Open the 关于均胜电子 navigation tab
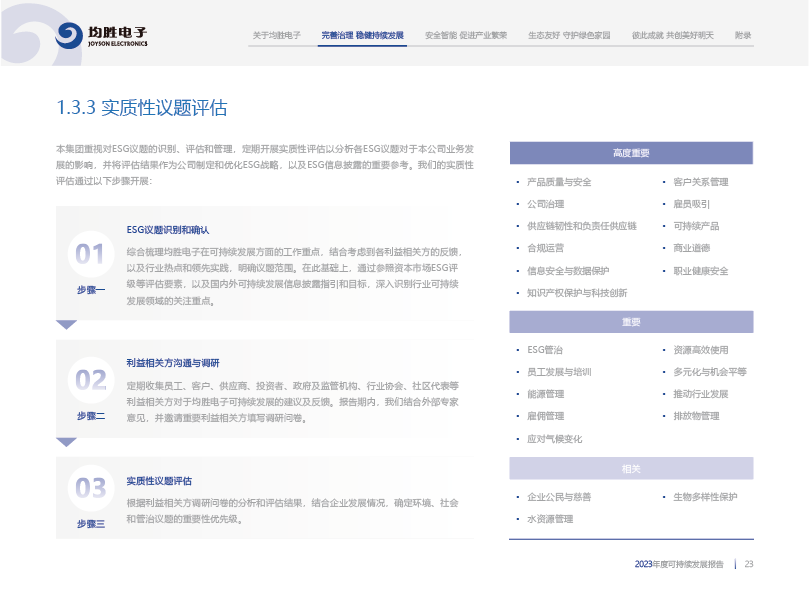 [x=276, y=35]
